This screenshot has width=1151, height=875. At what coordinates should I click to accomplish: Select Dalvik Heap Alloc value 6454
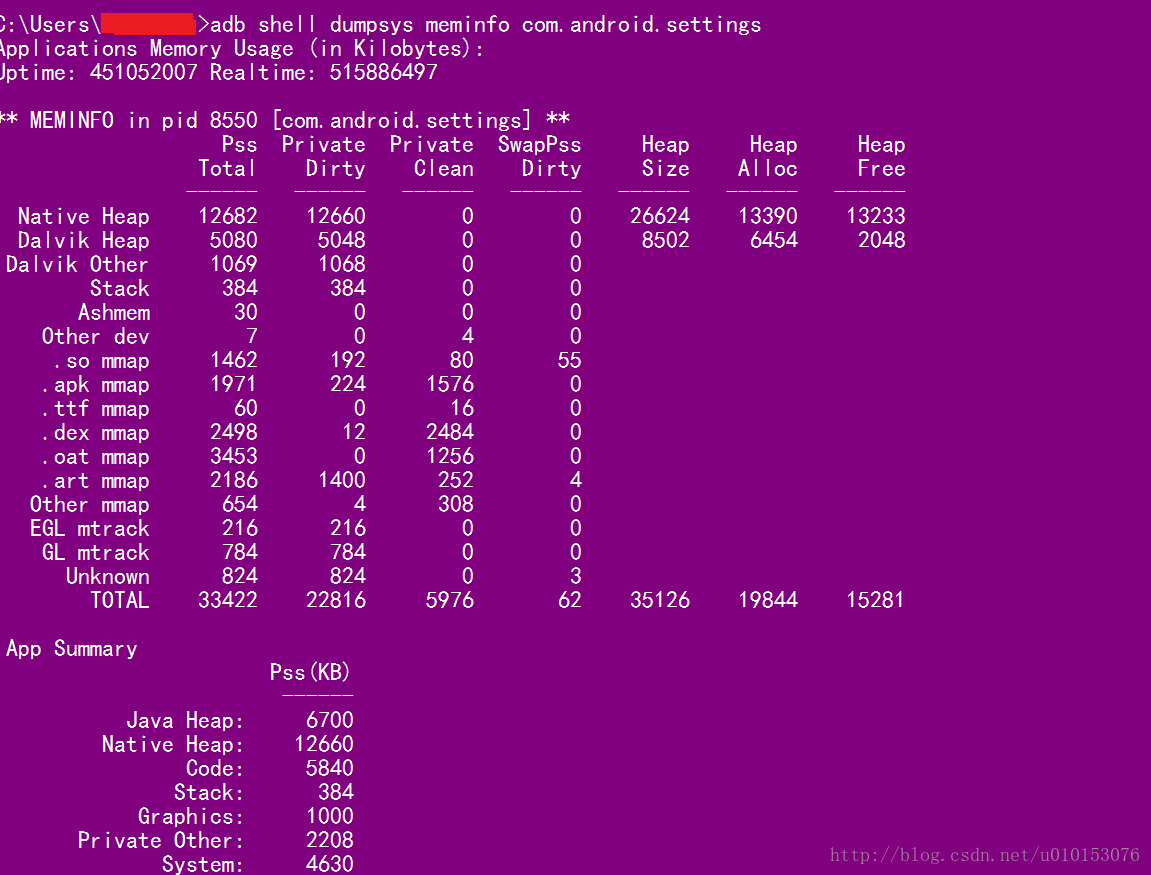pyautogui.click(x=774, y=240)
